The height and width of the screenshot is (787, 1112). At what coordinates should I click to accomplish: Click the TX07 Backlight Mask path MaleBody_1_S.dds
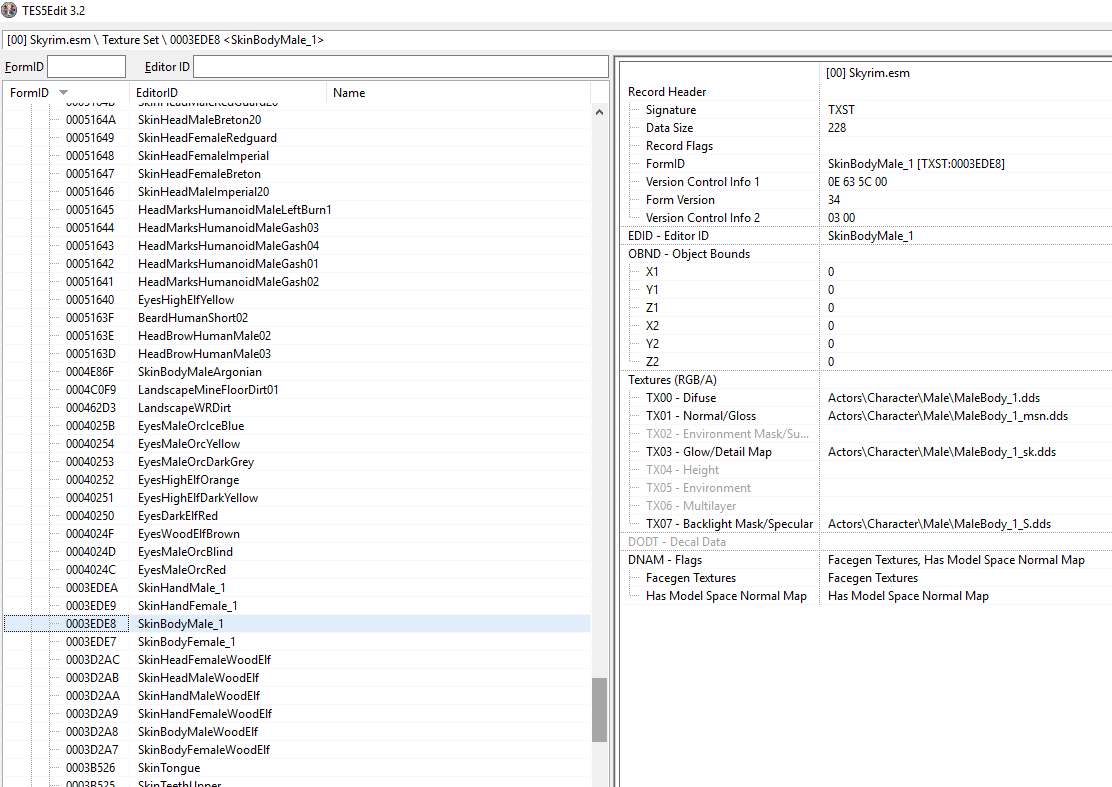click(x=939, y=524)
